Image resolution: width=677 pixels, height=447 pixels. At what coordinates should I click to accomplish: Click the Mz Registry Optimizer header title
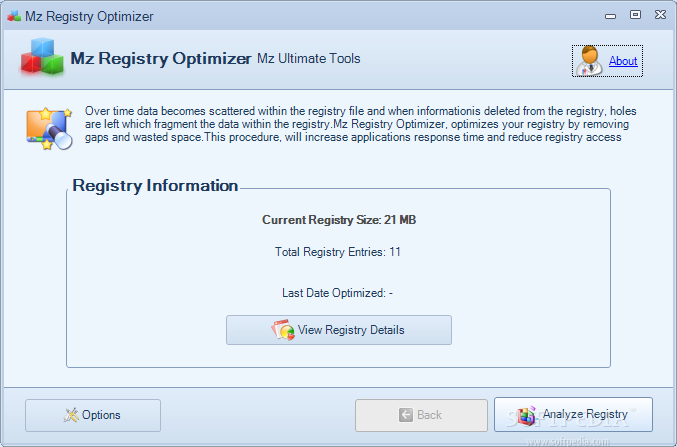click(x=161, y=58)
